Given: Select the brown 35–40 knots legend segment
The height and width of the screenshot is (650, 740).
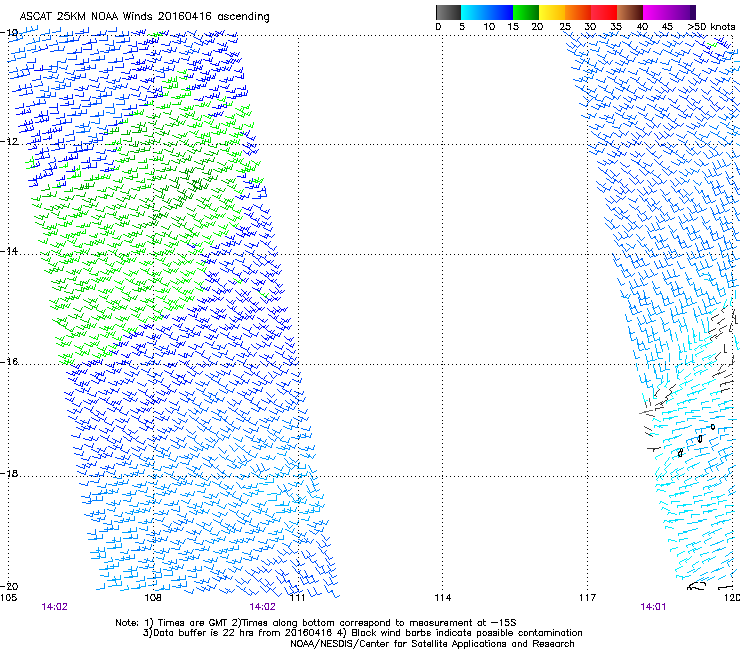Looking at the screenshot, I should [x=630, y=12].
